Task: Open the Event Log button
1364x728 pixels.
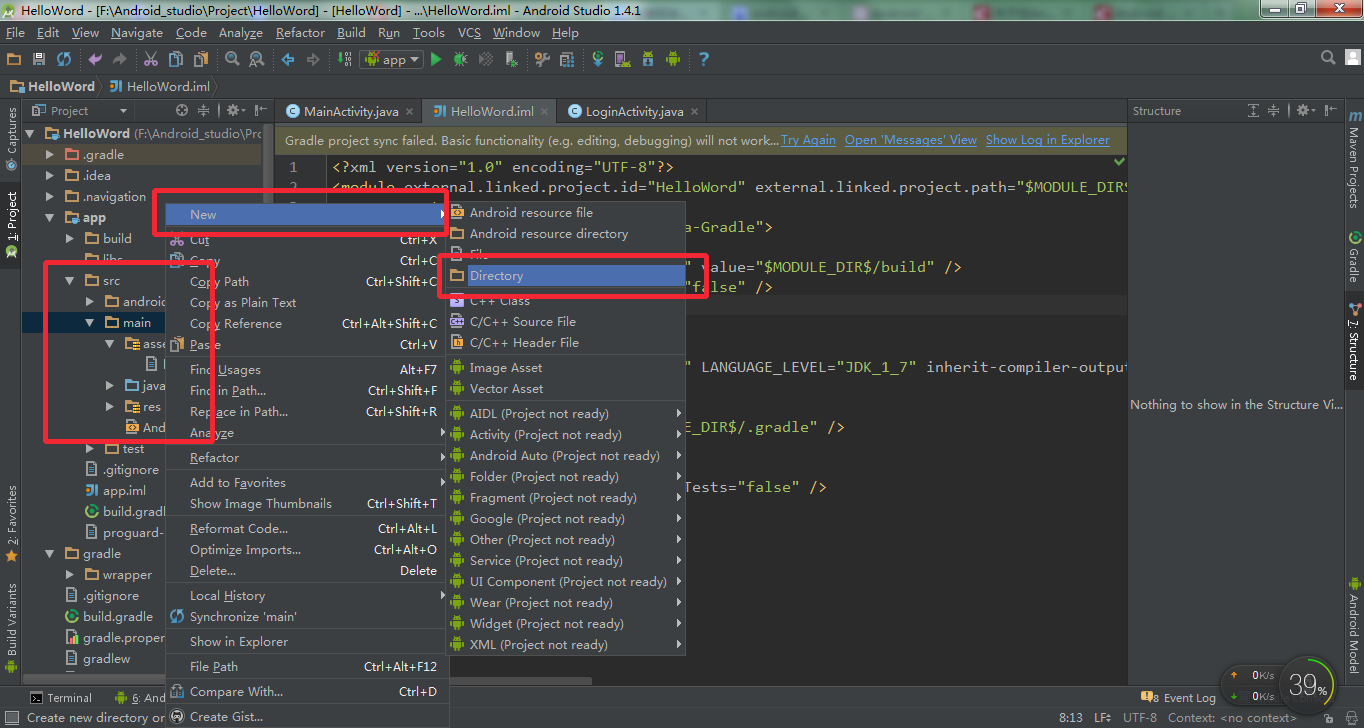Action: [1179, 698]
